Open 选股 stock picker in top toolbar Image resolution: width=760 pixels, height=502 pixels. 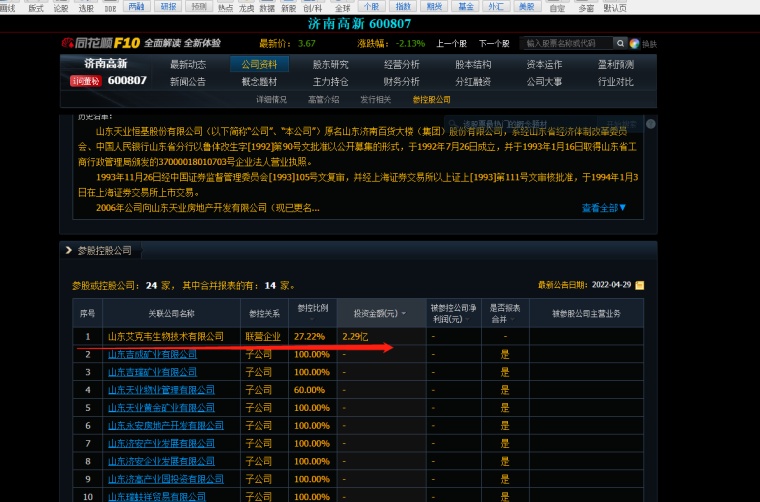coord(86,7)
